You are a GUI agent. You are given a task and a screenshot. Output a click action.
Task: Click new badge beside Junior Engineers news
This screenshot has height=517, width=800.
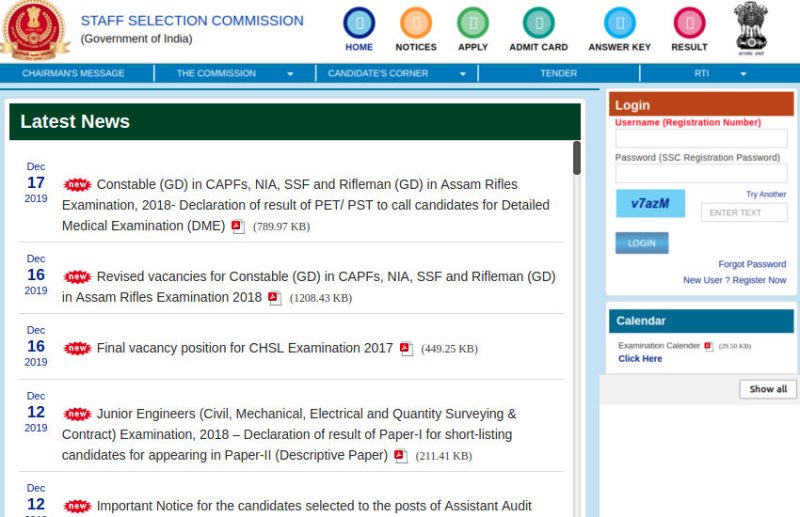(77, 414)
